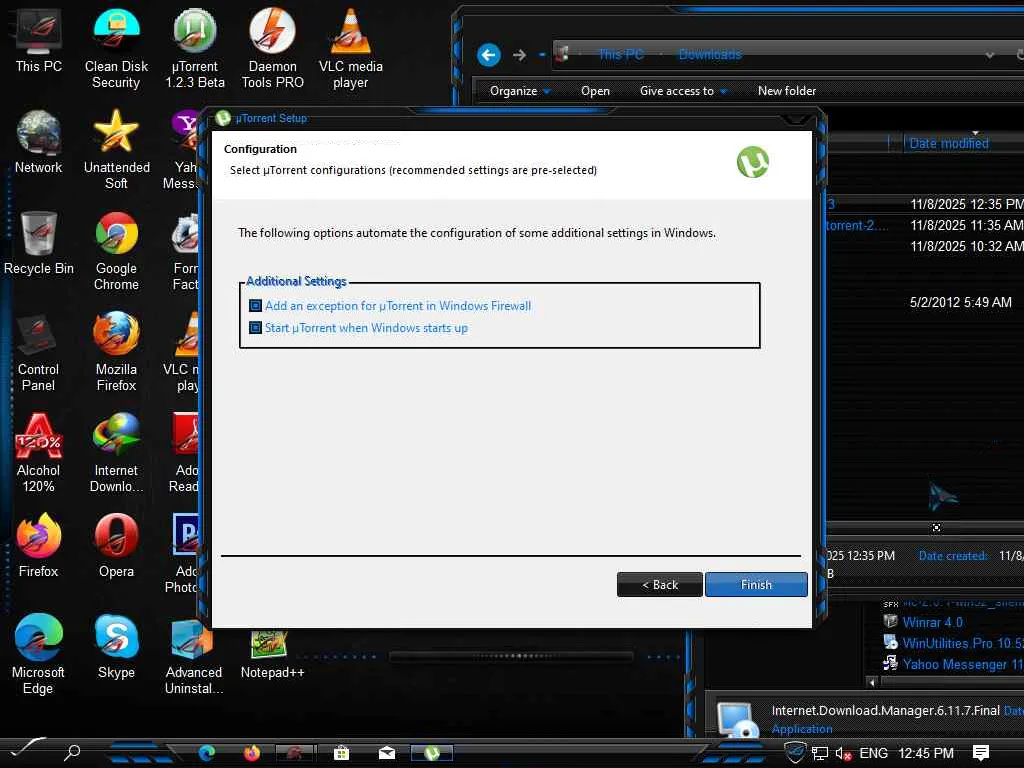Launch Google Chrome desktop icon

tap(116, 251)
